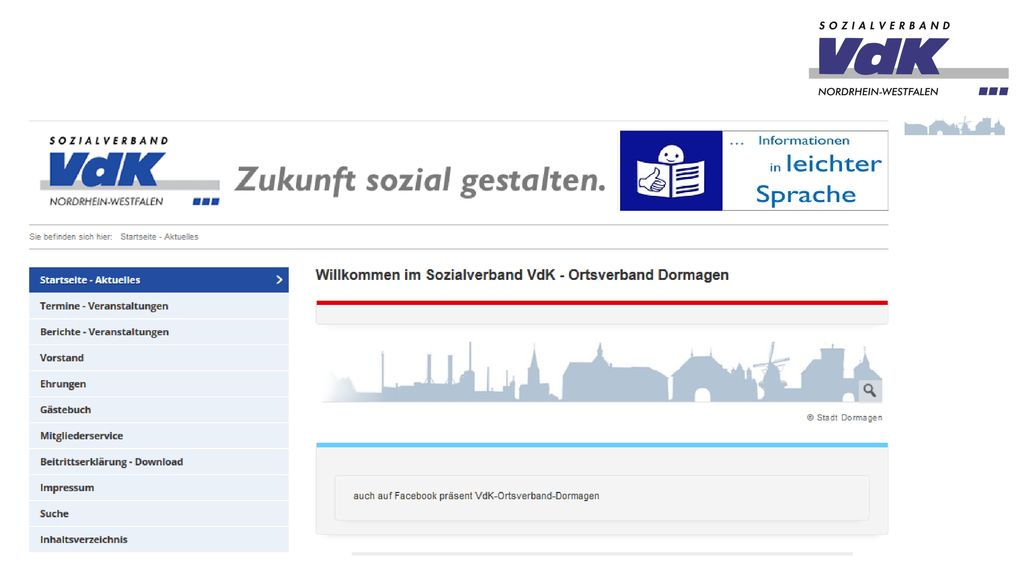
Task: Click the 'Sie befinden sich hier:' label
Action: (71, 237)
